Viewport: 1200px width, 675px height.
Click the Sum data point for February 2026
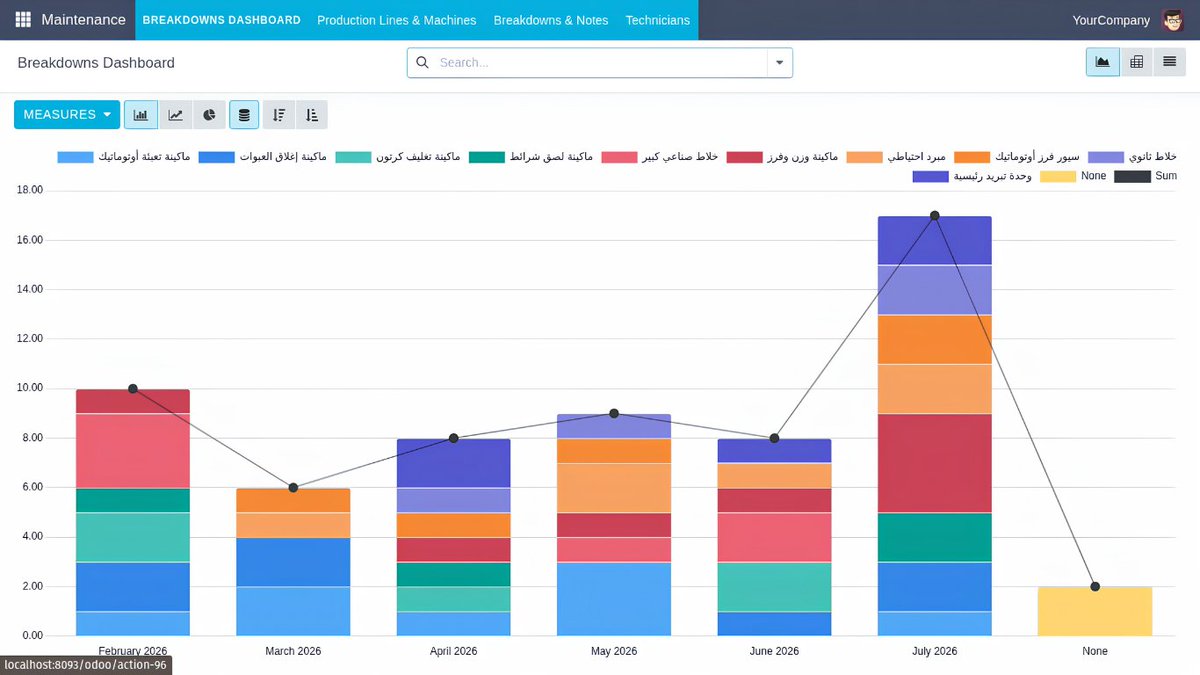[133, 389]
